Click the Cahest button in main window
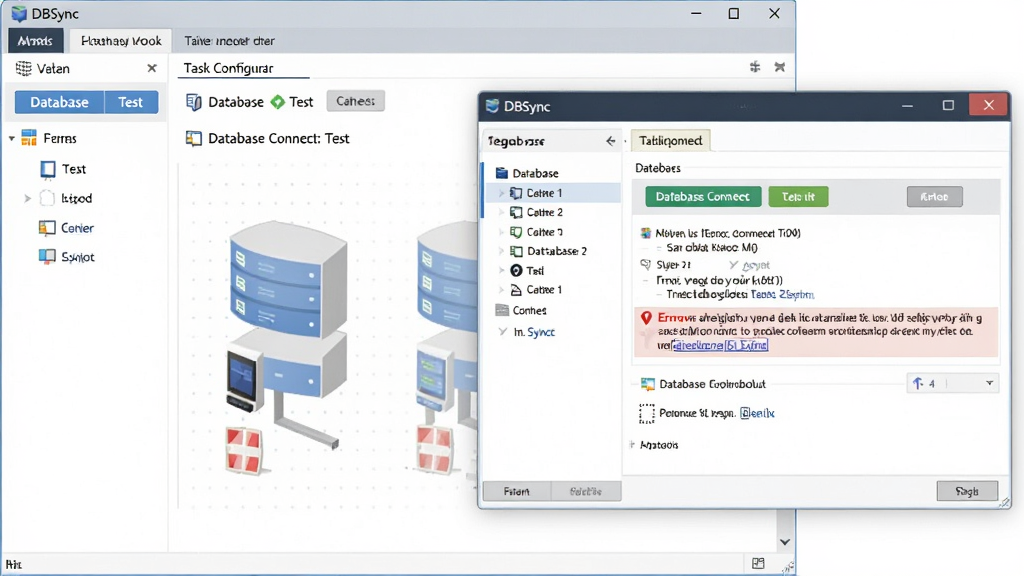This screenshot has width=1024, height=576. coord(355,101)
